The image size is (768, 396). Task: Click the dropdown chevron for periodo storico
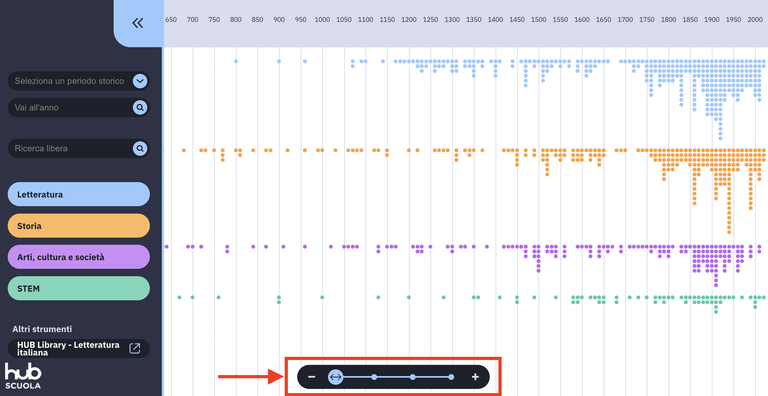140,81
